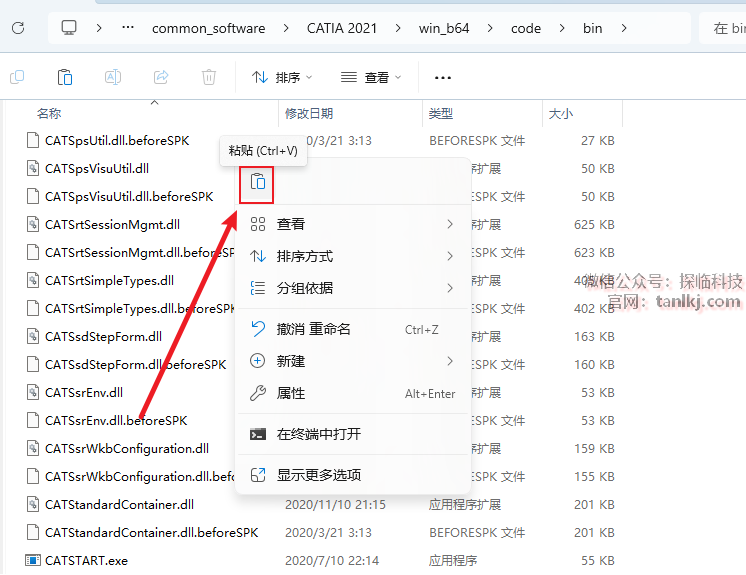Select the file CATStandardContainer.dll.beforeSPK
This screenshot has height=575, width=746.
tap(152, 533)
